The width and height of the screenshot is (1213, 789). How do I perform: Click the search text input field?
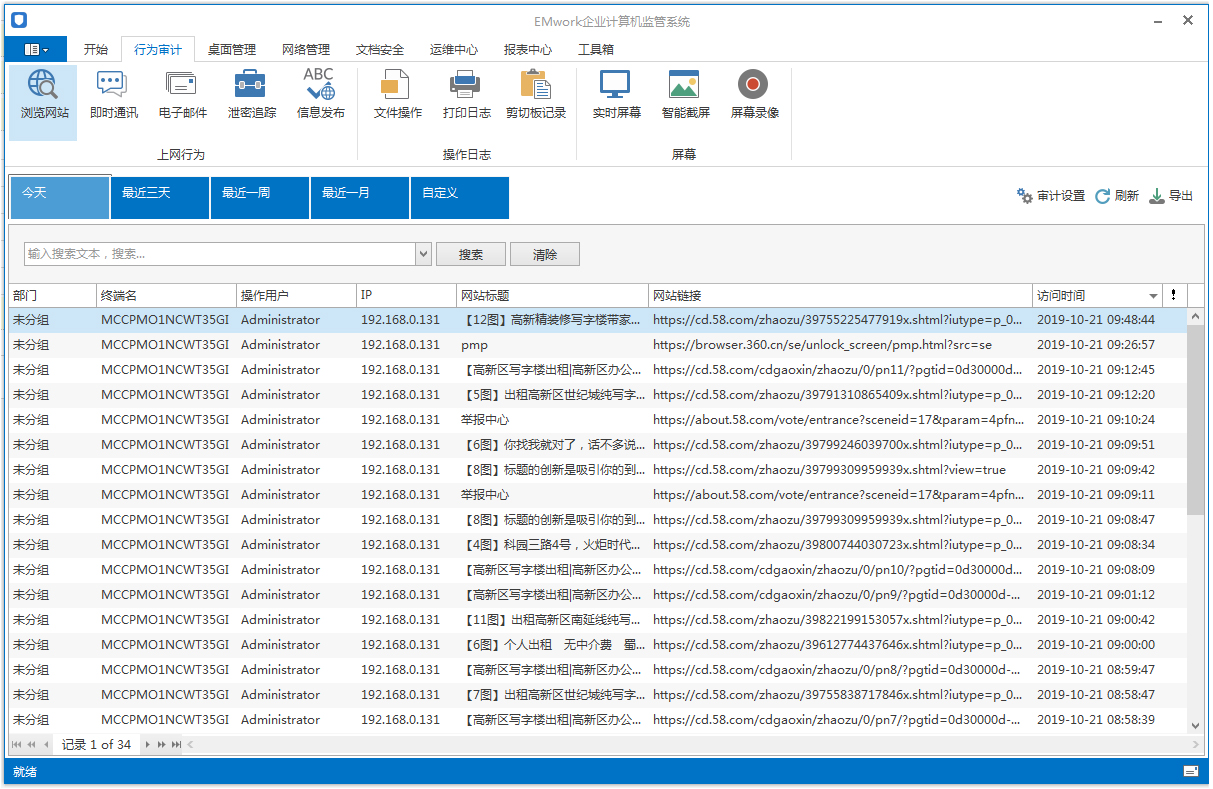pos(220,254)
